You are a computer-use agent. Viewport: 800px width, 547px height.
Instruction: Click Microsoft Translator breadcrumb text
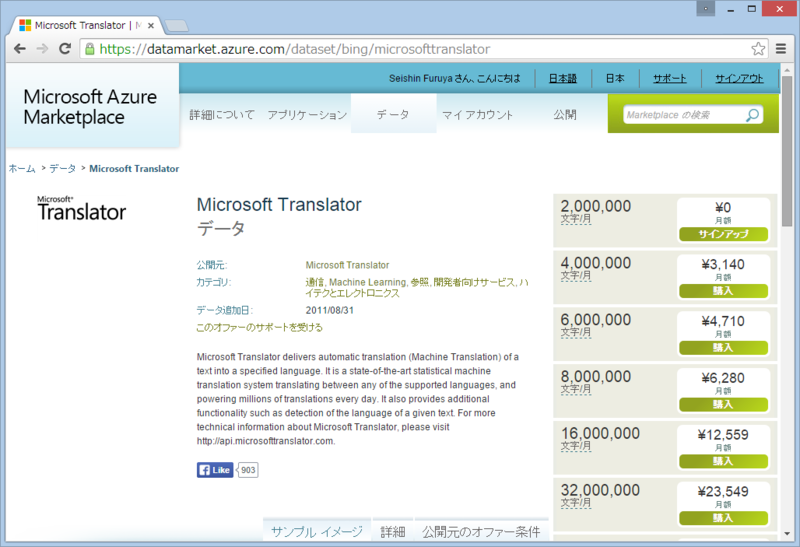pos(134,168)
